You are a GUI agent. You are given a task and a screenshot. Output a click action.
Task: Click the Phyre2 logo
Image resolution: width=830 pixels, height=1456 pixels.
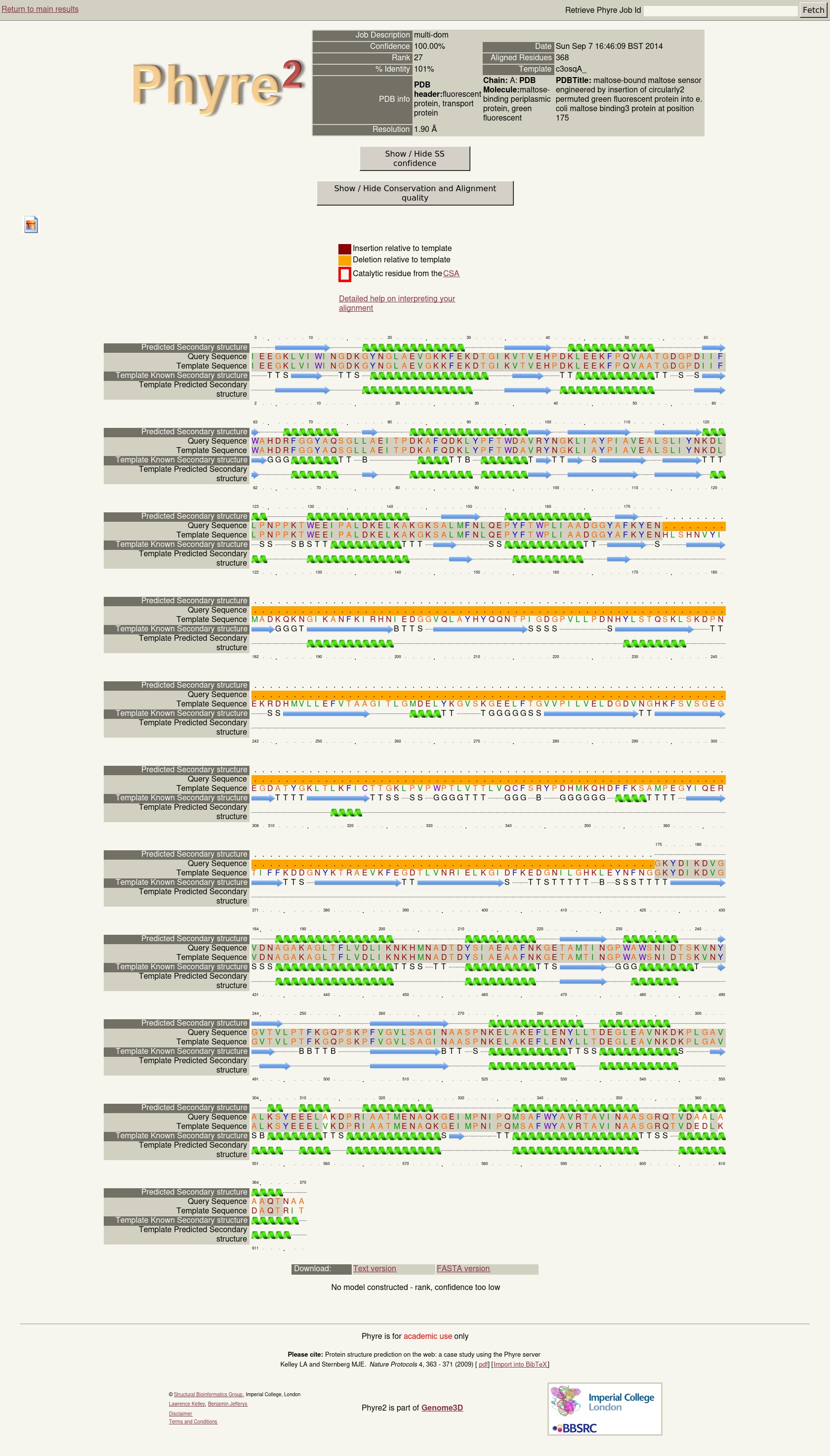coord(218,86)
